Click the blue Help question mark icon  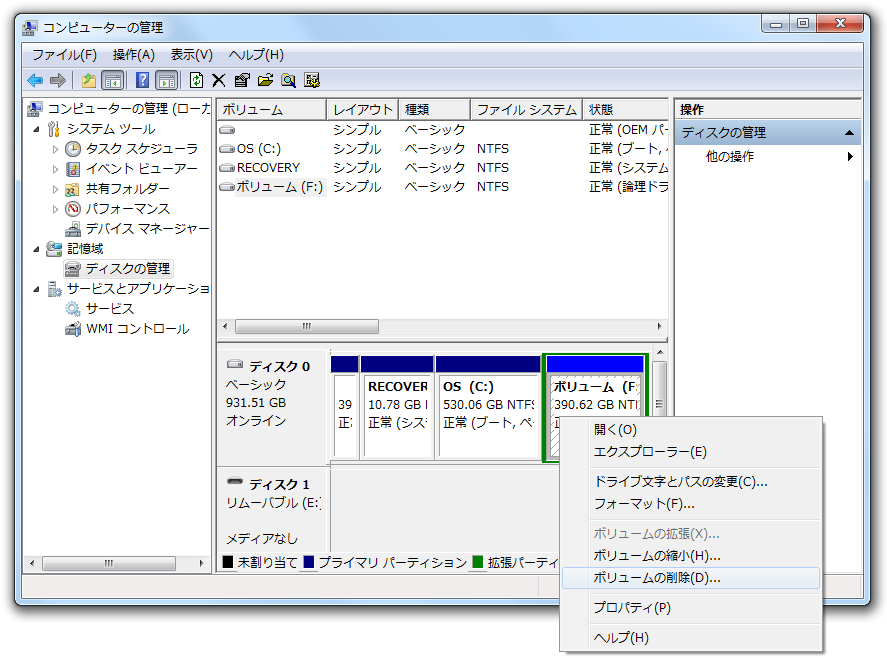[x=143, y=80]
